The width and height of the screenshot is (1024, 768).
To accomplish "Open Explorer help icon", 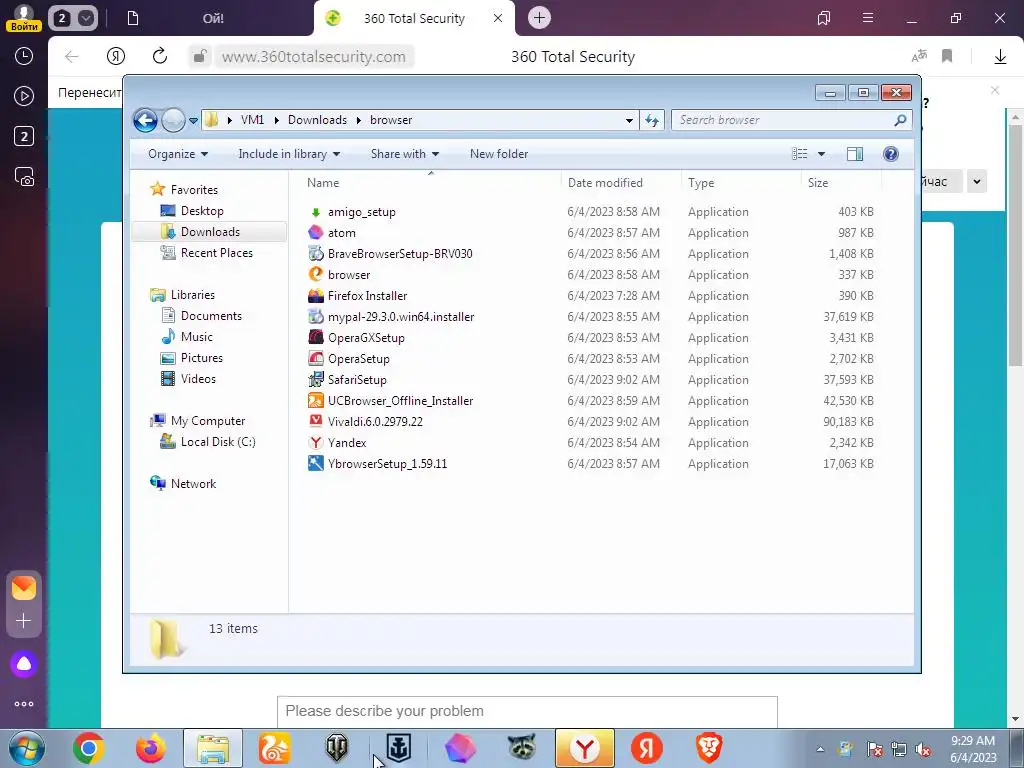I will tap(890, 154).
